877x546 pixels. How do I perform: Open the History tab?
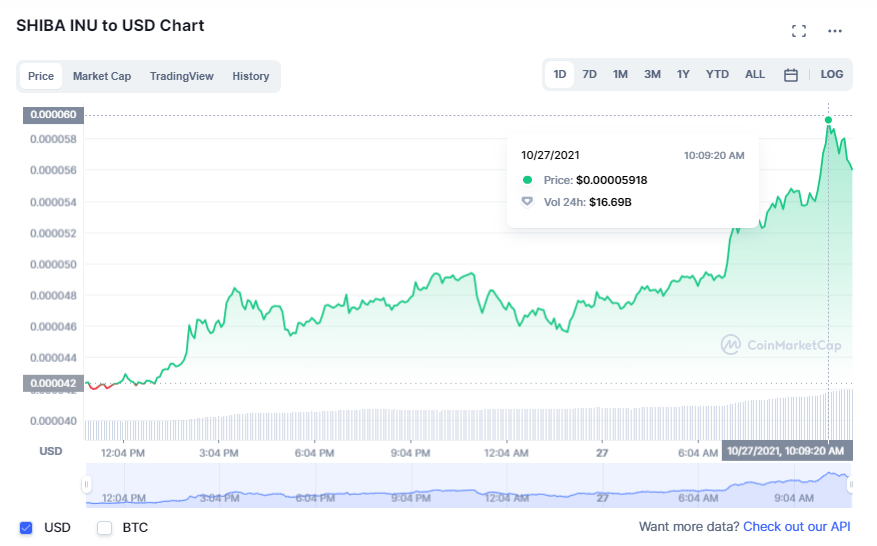[x=251, y=76]
